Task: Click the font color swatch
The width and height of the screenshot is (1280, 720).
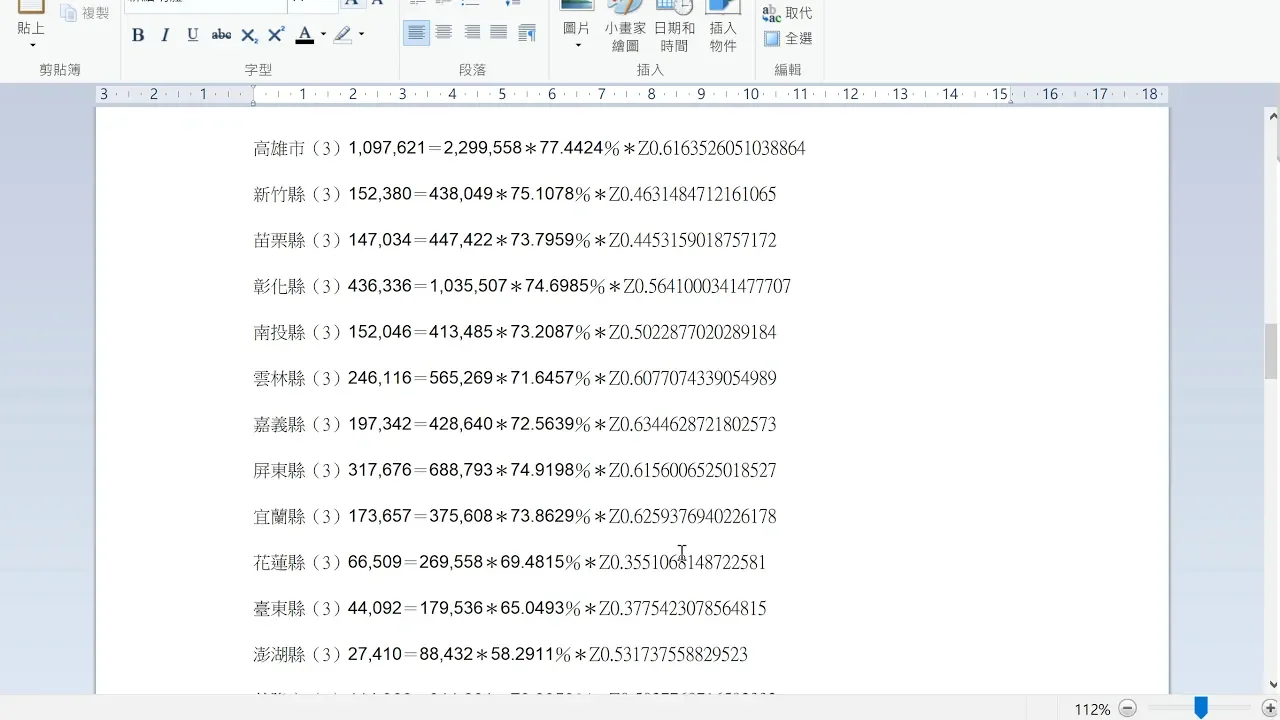Action: [x=304, y=35]
